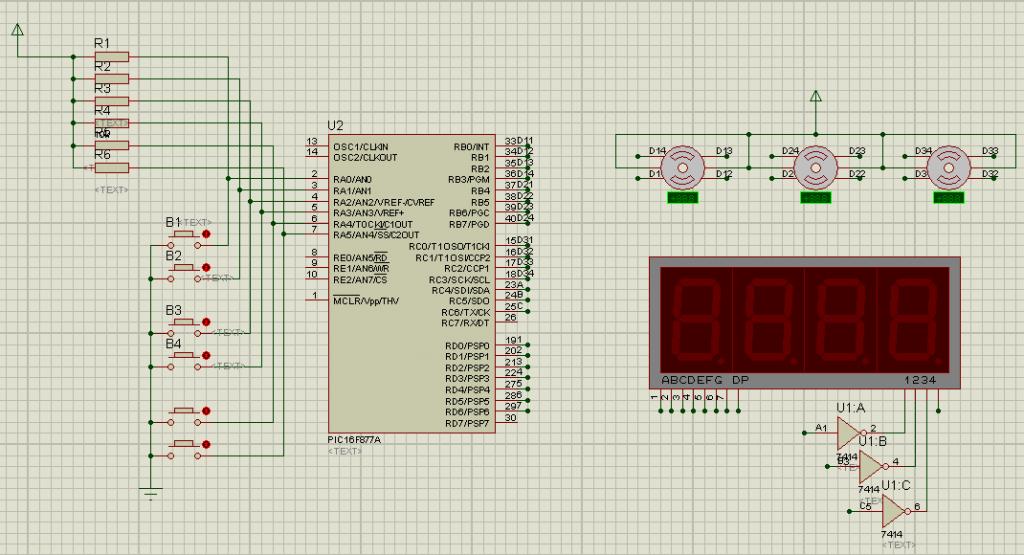The width and height of the screenshot is (1024, 555).
Task: Toggle the red latch dot on B3
Action: pyautogui.click(x=206, y=322)
